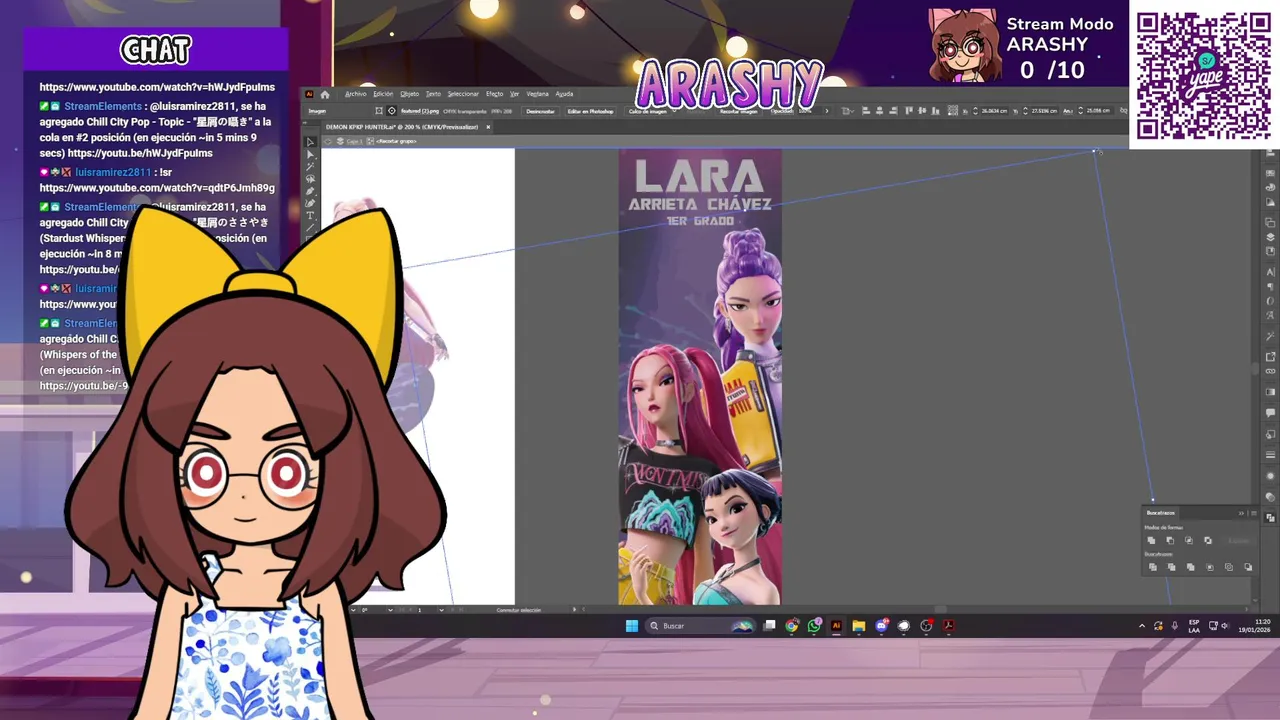
Task: Click Editar en Photoshop button
Action: pyautogui.click(x=591, y=111)
